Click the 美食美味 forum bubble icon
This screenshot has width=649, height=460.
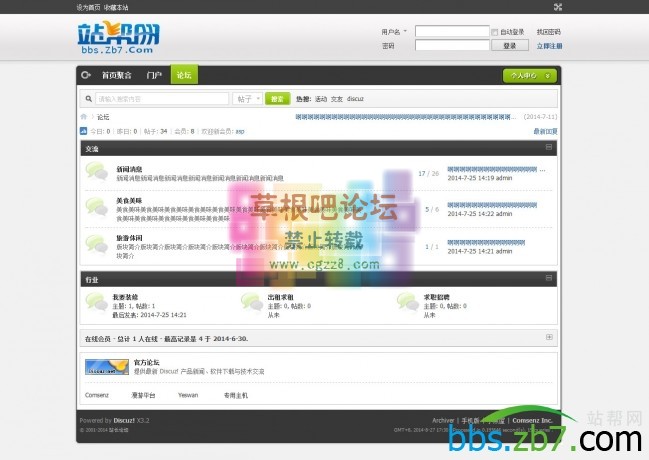tap(97, 207)
